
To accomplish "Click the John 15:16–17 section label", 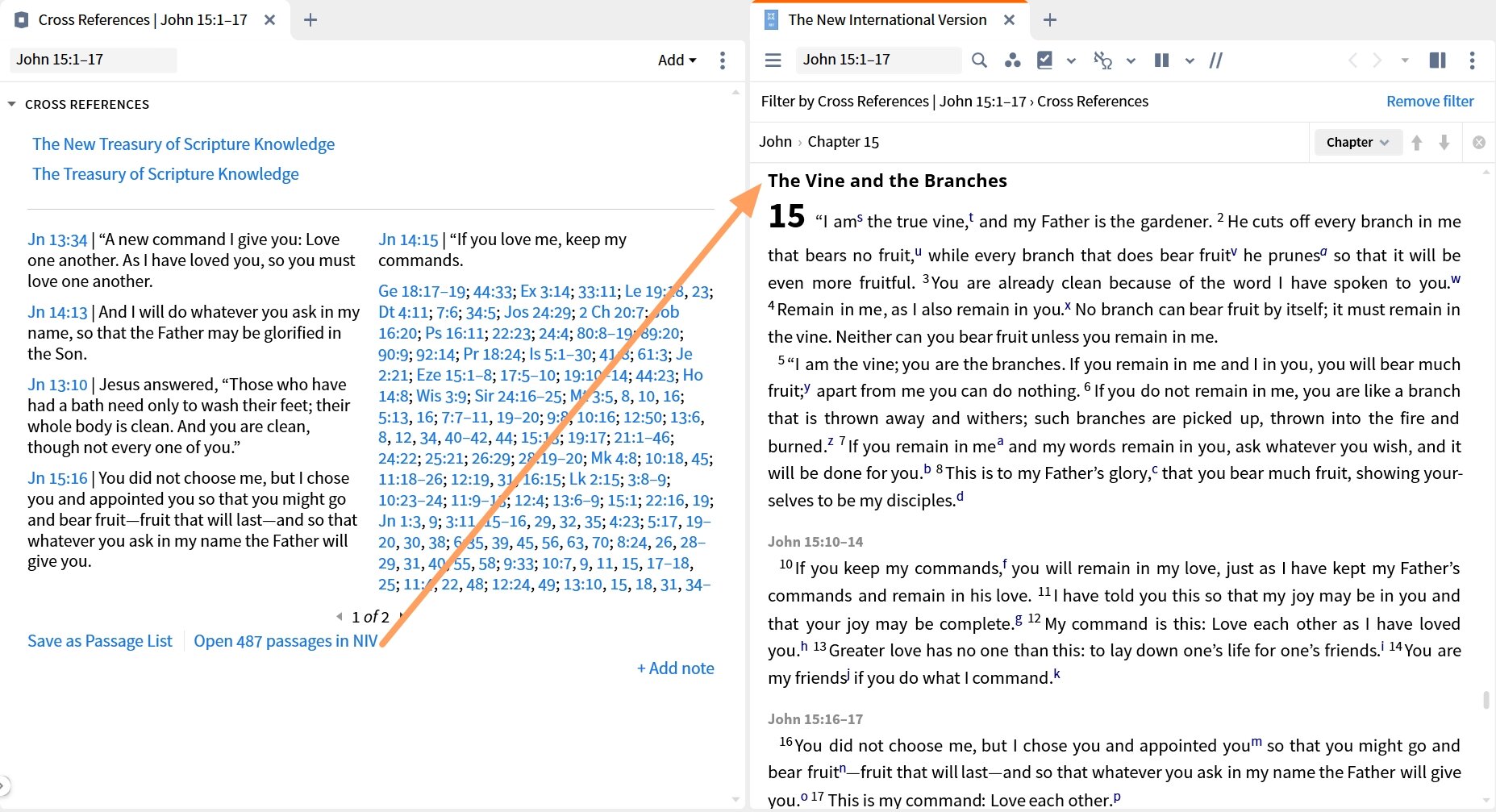I will pos(815,719).
